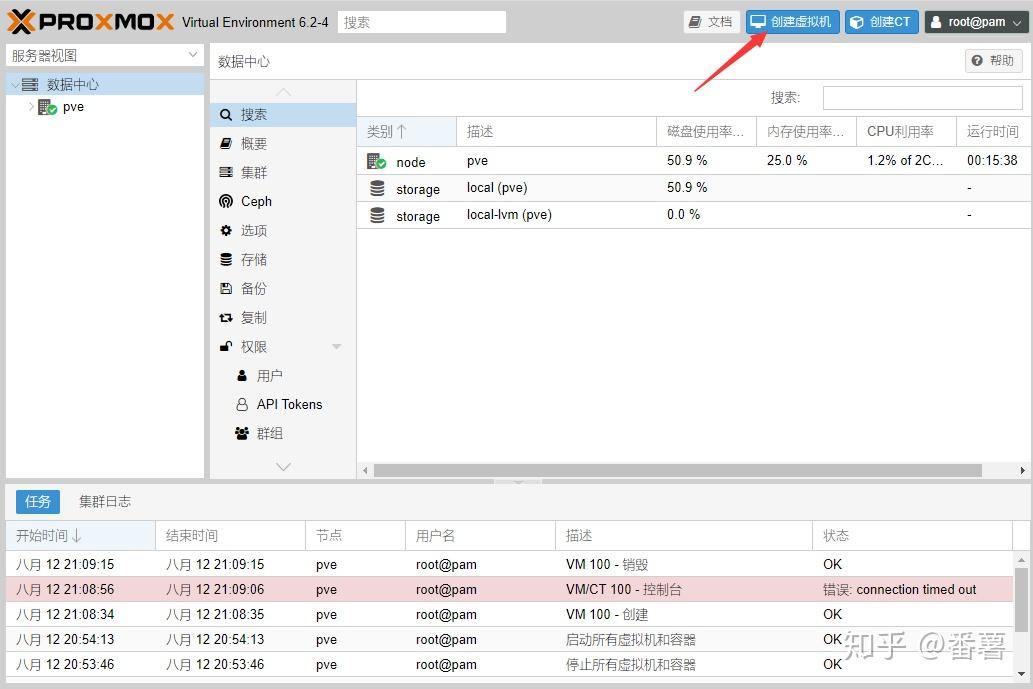Viewport: 1033px width, 689px height.
Task: Expand the pve node in the tree
Action: 31,107
